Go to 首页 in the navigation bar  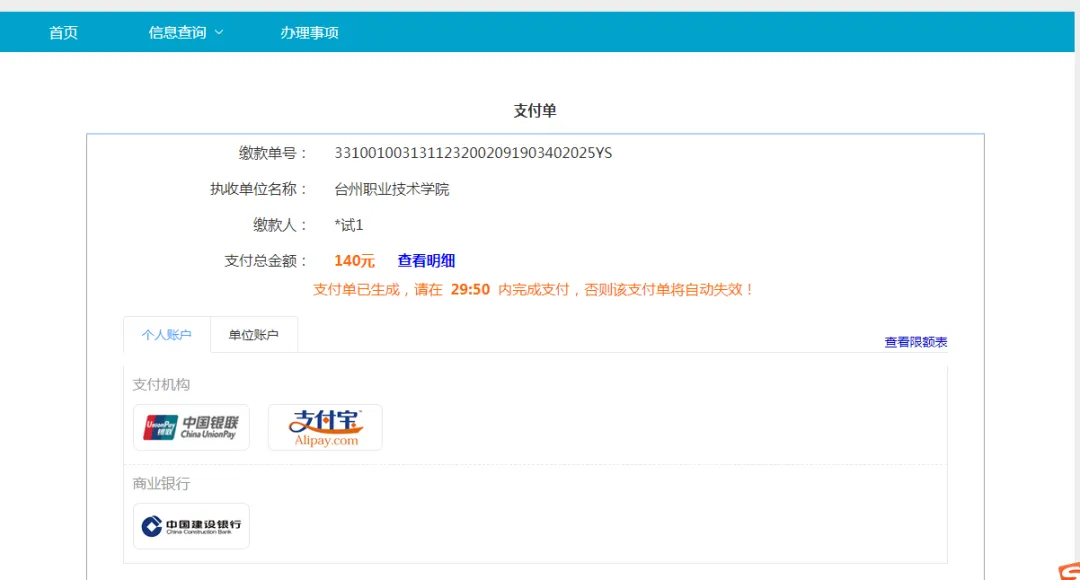[63, 33]
